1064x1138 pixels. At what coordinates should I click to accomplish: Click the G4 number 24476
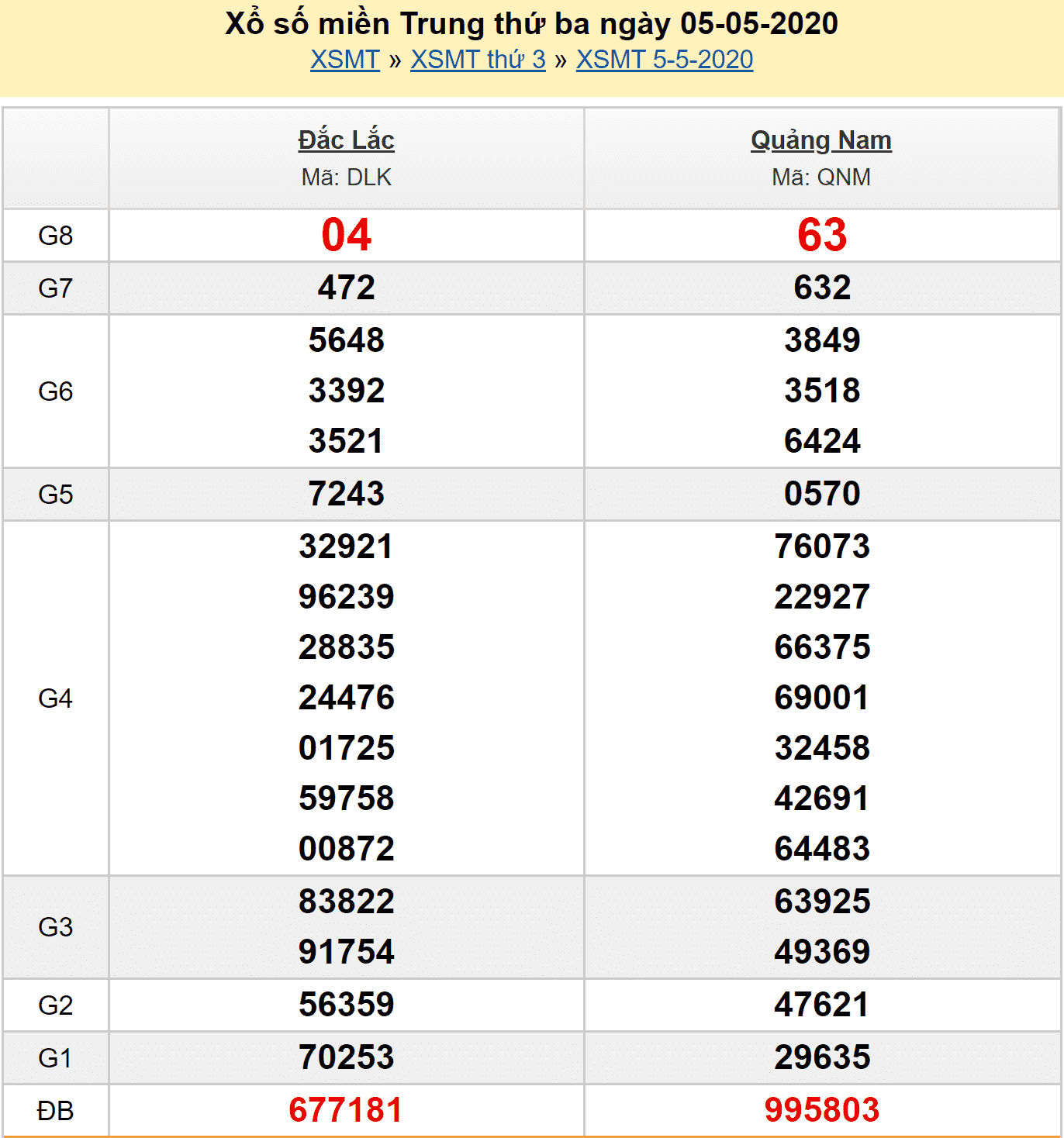347,698
